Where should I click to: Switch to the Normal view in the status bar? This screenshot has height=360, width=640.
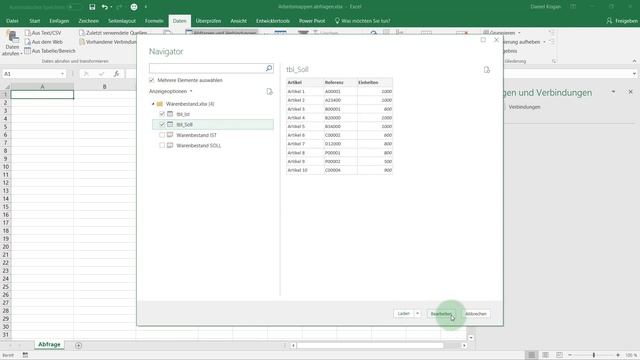coord(531,355)
